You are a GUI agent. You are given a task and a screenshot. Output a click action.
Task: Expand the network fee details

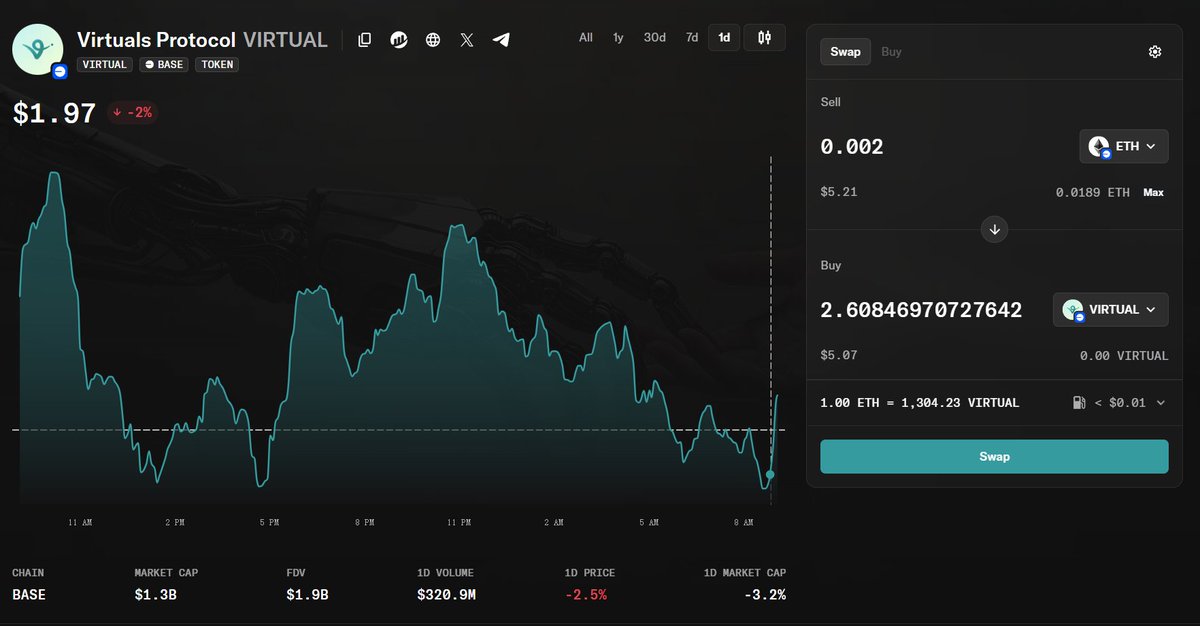tap(1160, 403)
